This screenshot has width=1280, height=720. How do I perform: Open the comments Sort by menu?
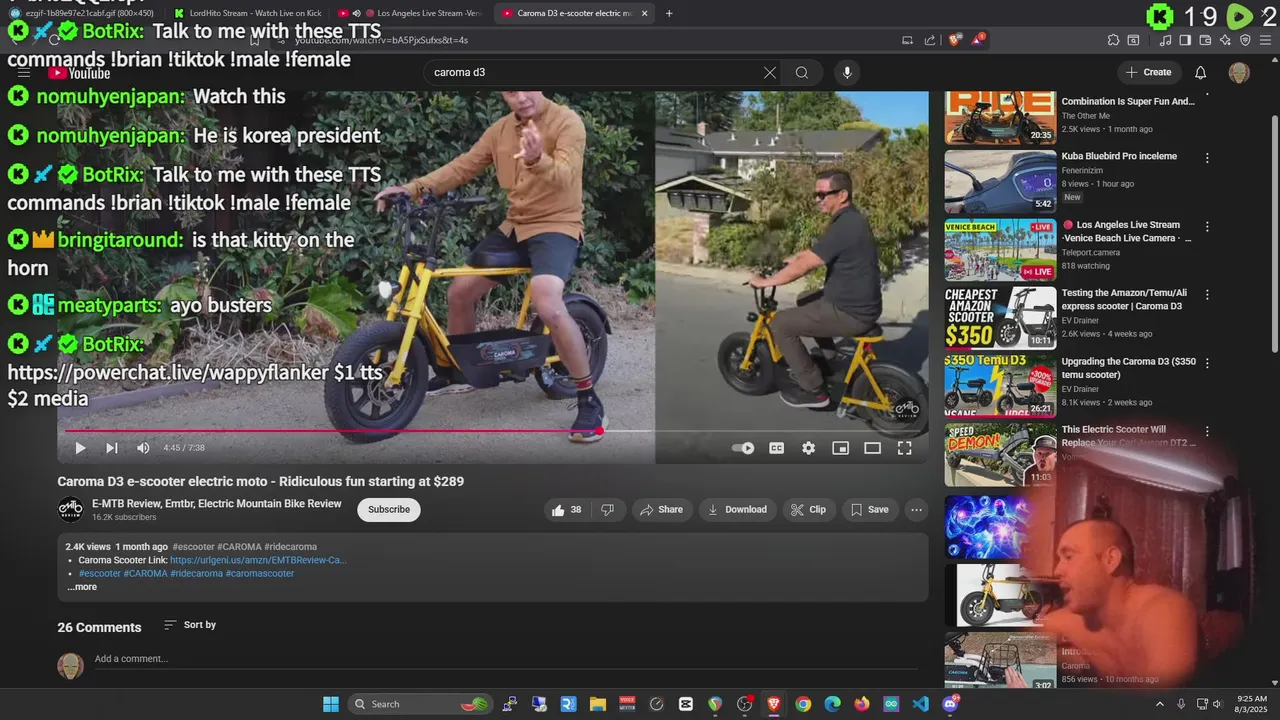(190, 625)
